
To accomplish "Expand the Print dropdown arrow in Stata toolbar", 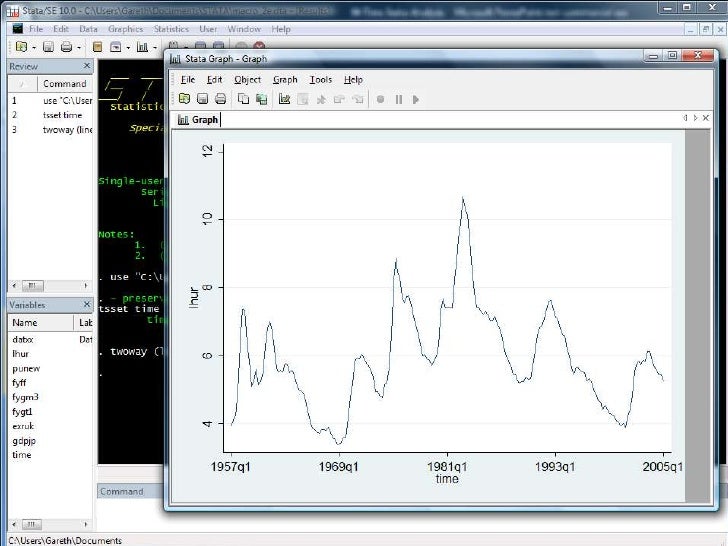I will (78, 47).
